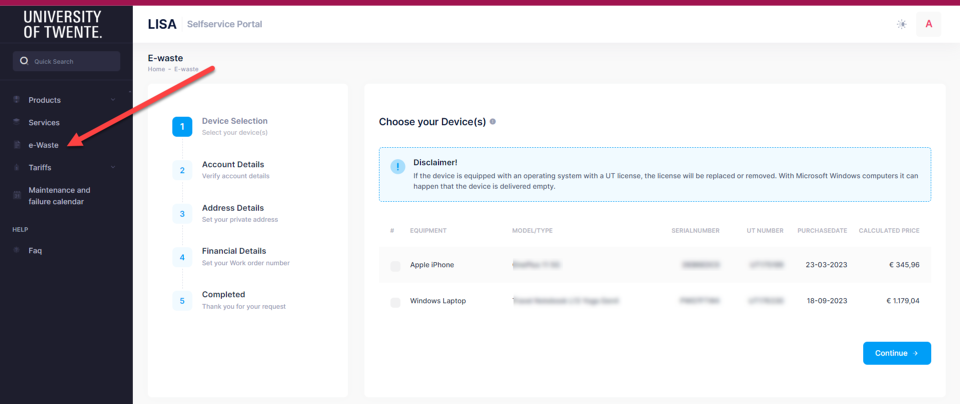Click the Faq sidebar icon

(x=17, y=250)
